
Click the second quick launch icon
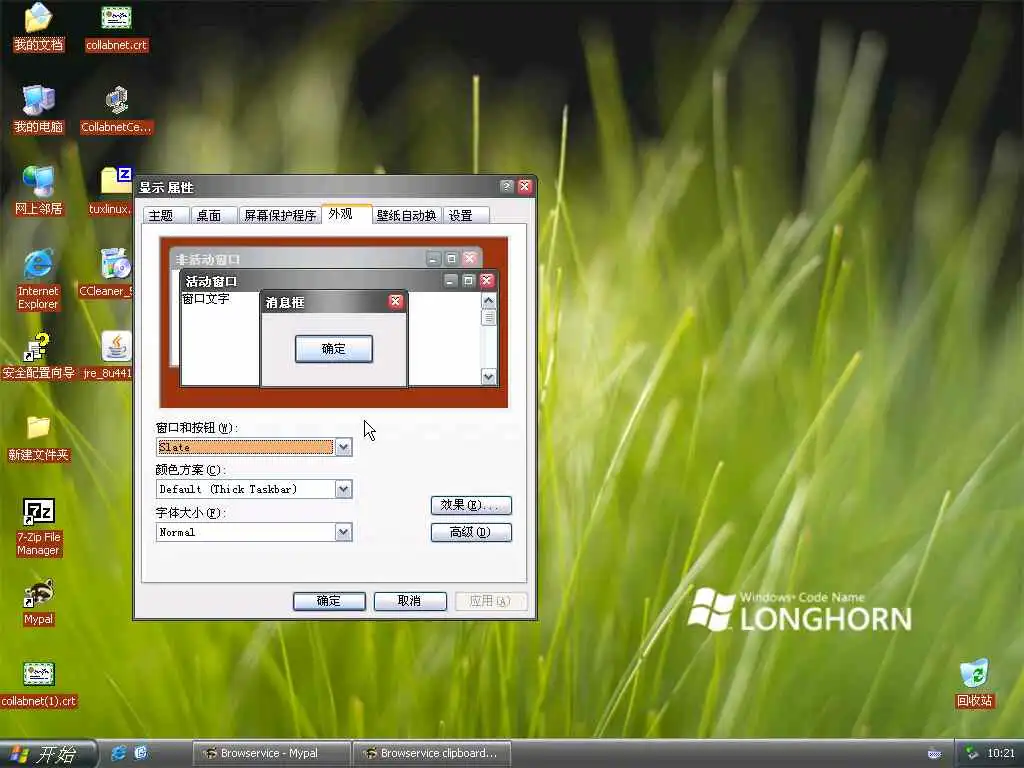click(141, 753)
